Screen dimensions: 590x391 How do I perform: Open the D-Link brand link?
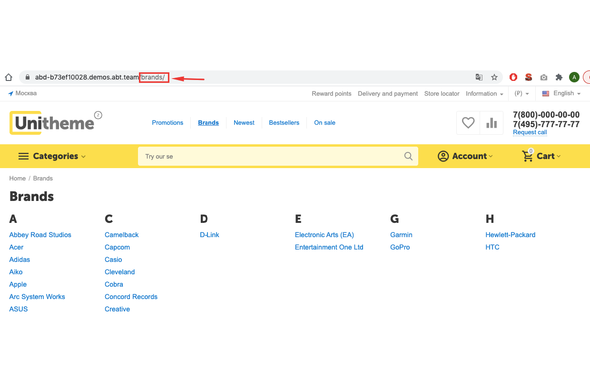pos(209,235)
